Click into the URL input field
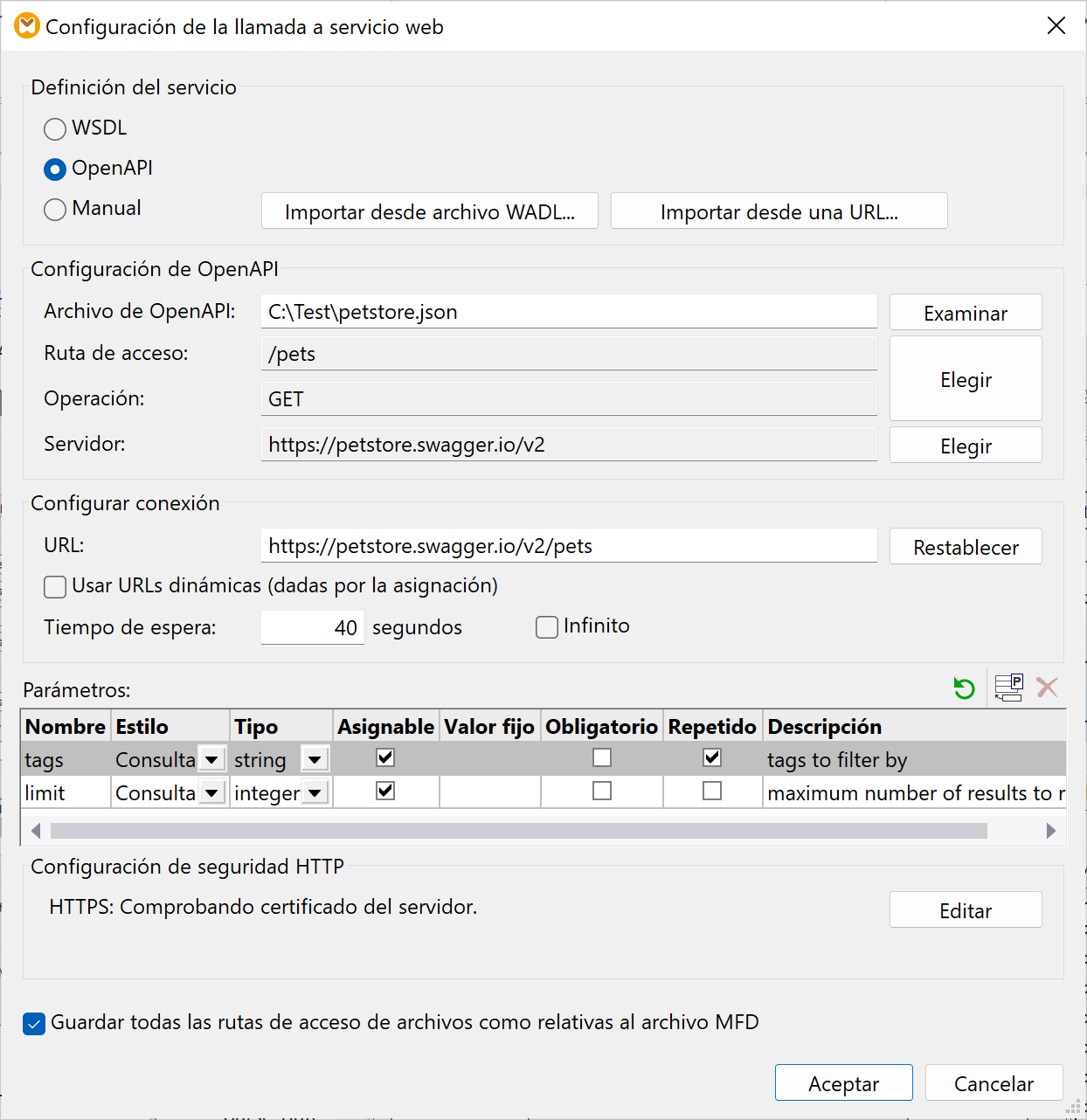Screen dimensions: 1087x1120 pos(568,546)
